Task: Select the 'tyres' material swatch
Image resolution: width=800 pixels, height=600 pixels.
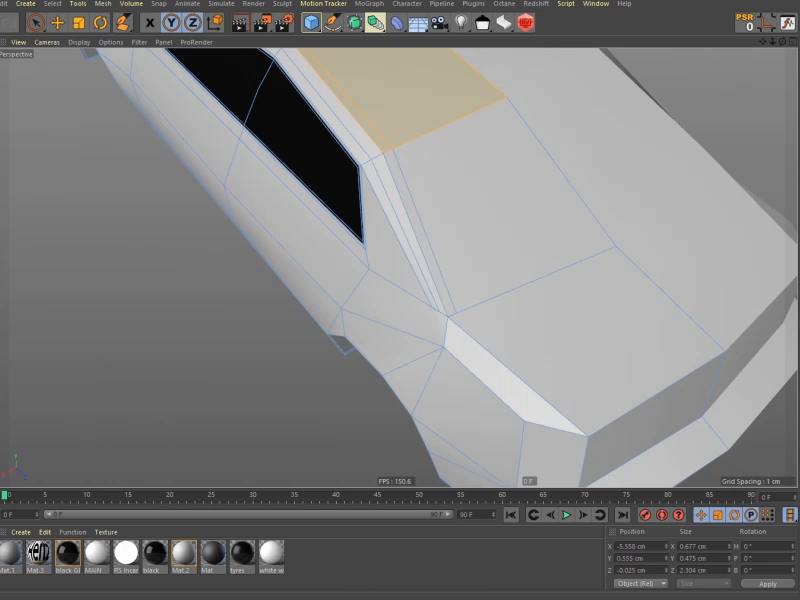Action: 242,553
